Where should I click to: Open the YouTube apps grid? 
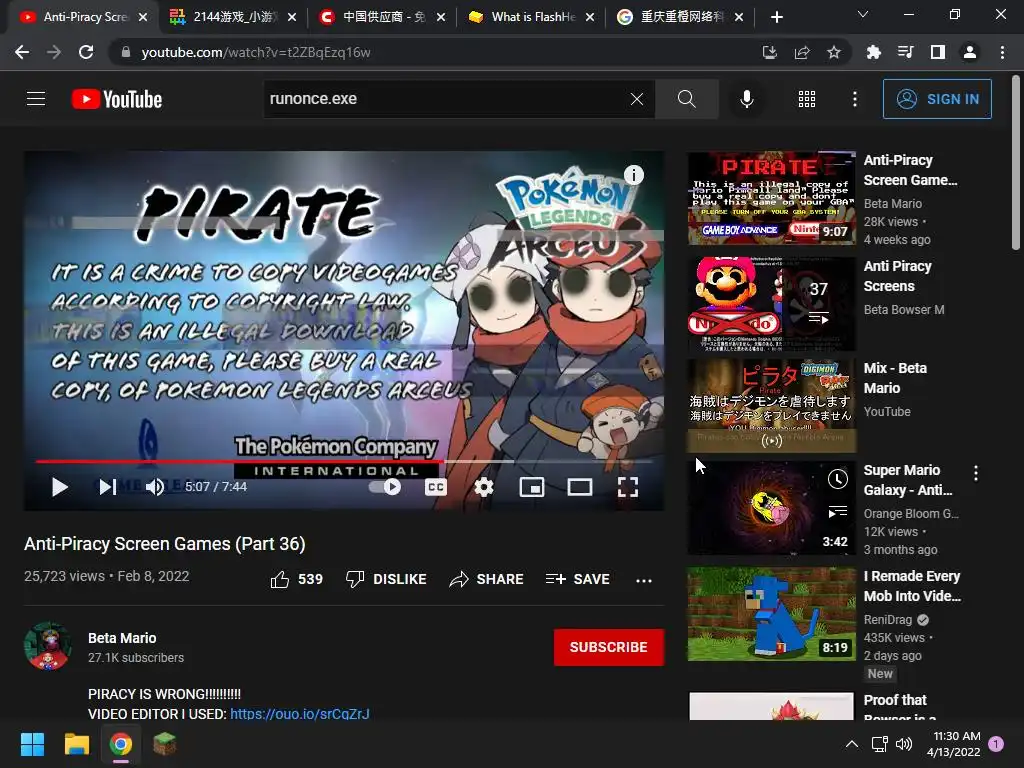click(x=807, y=99)
